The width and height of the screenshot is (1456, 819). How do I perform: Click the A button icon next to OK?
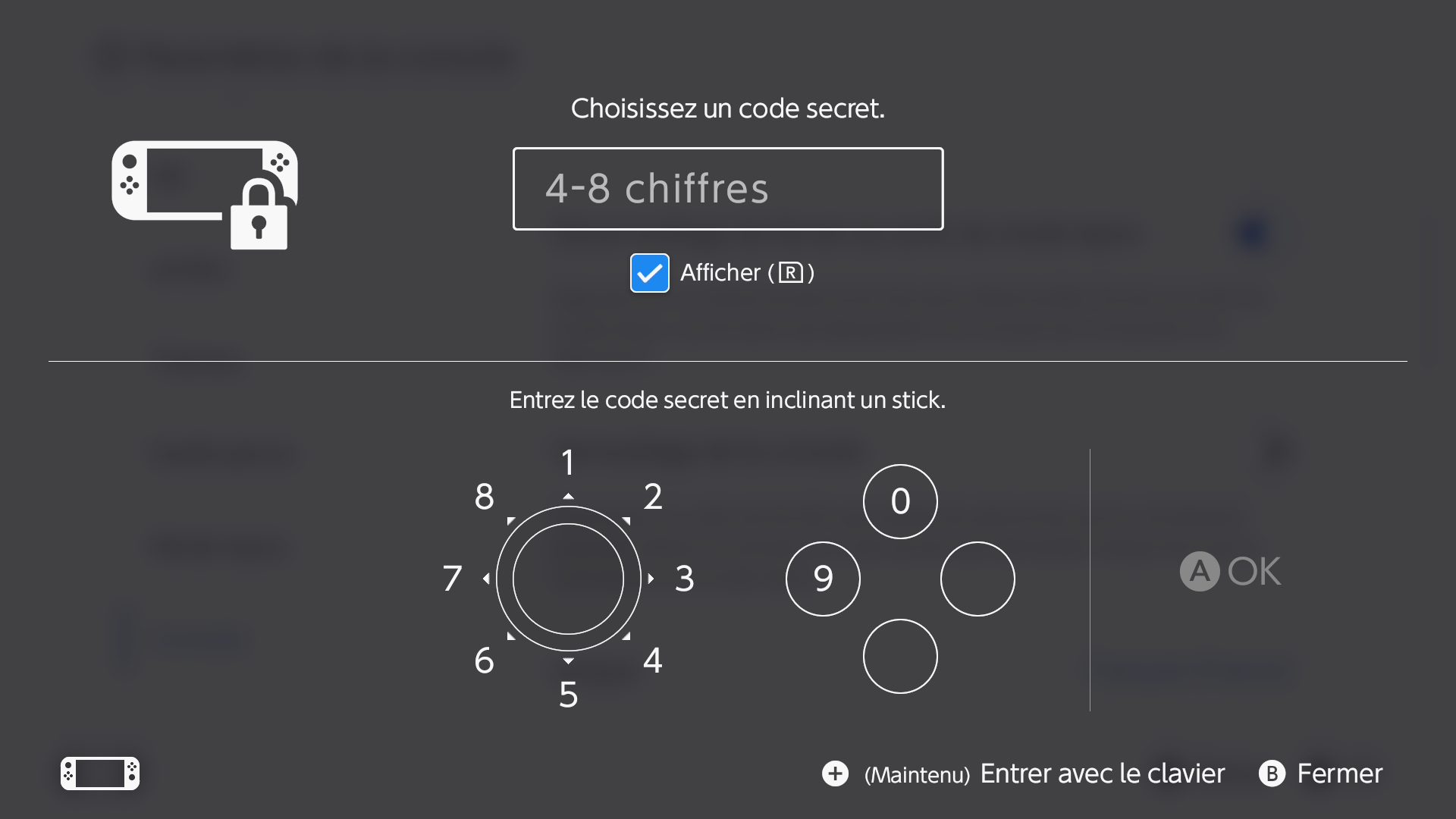coord(1200,571)
